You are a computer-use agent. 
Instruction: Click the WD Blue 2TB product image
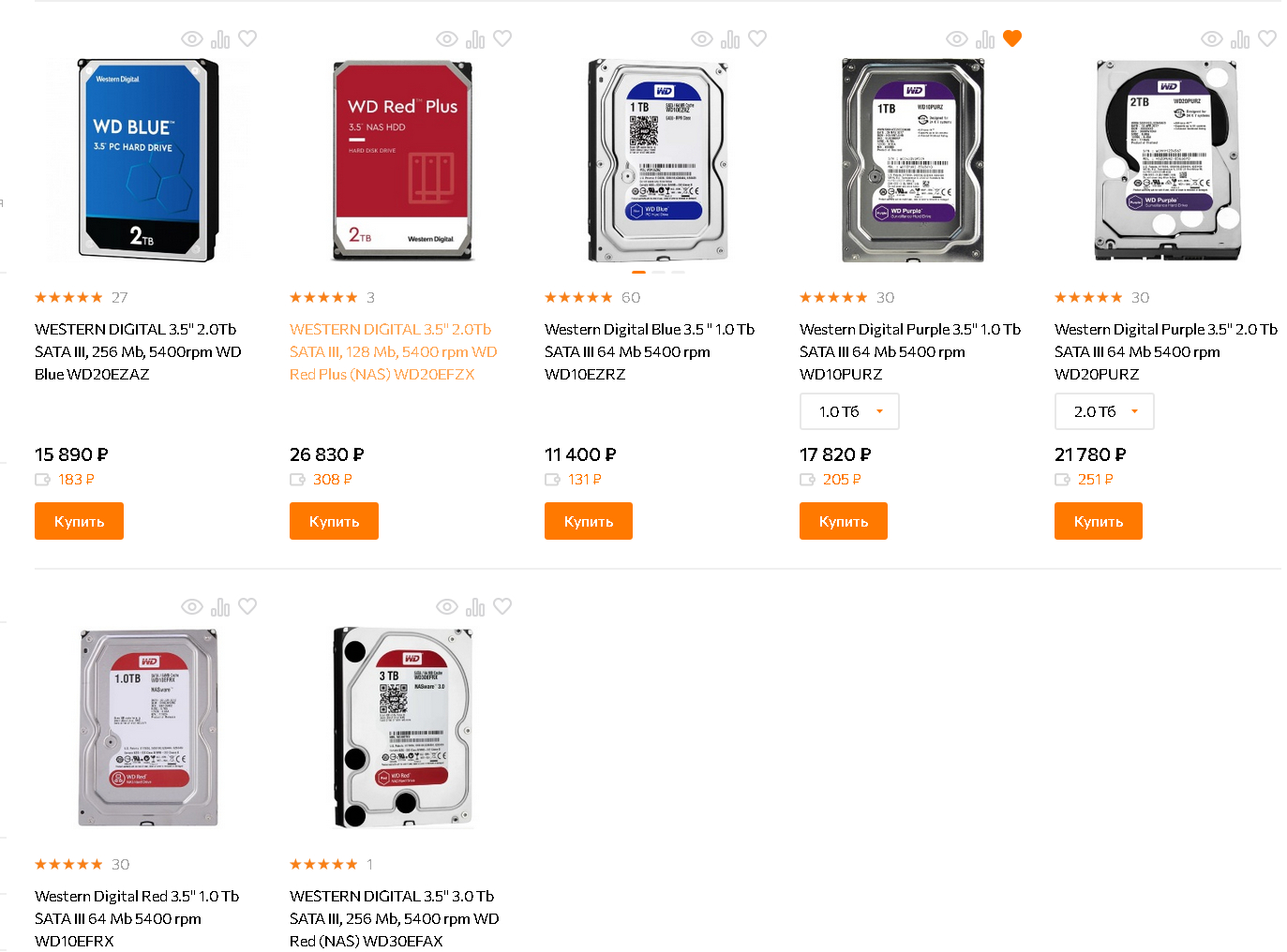pos(148,159)
